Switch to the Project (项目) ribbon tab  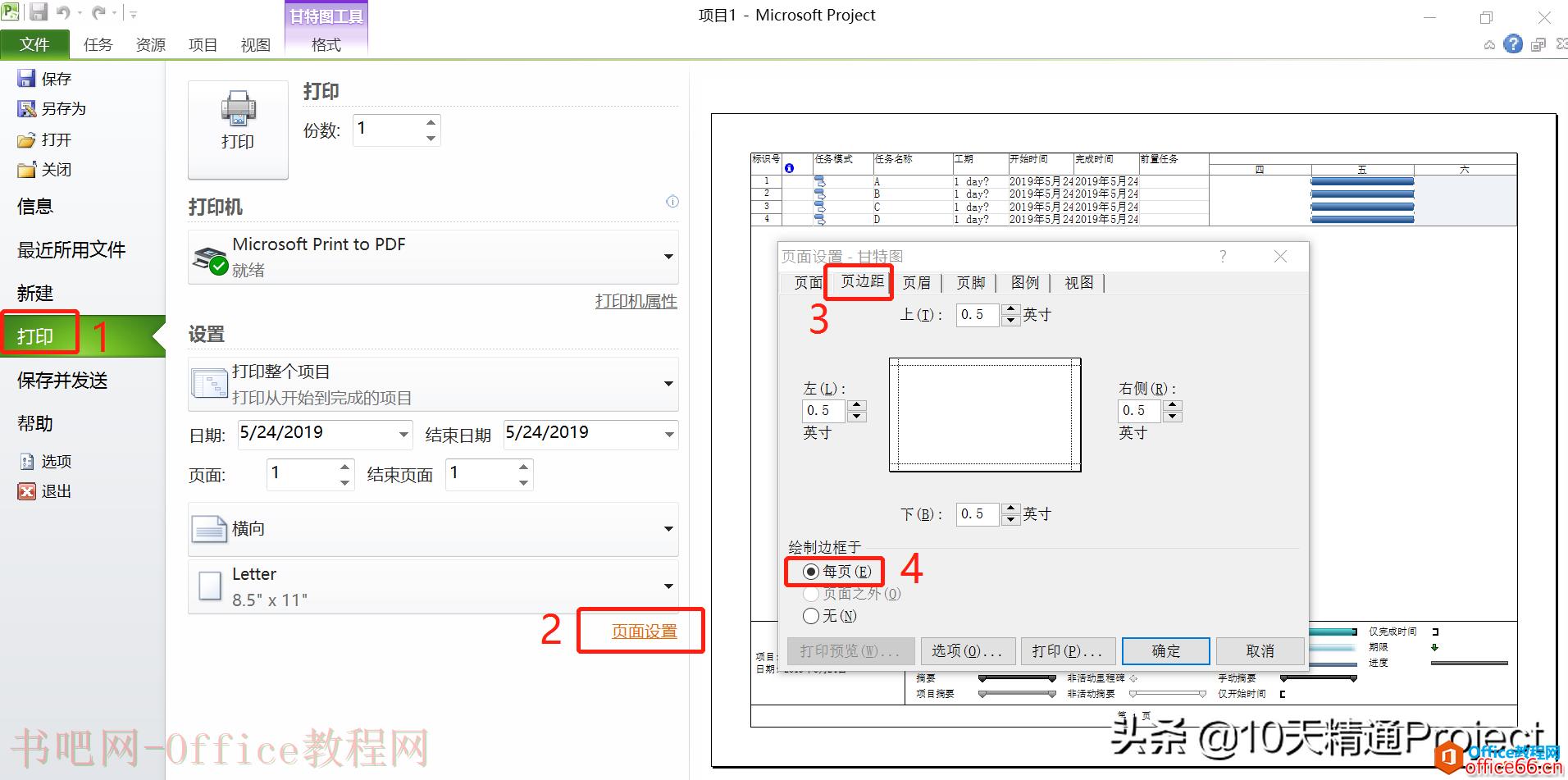pos(203,45)
